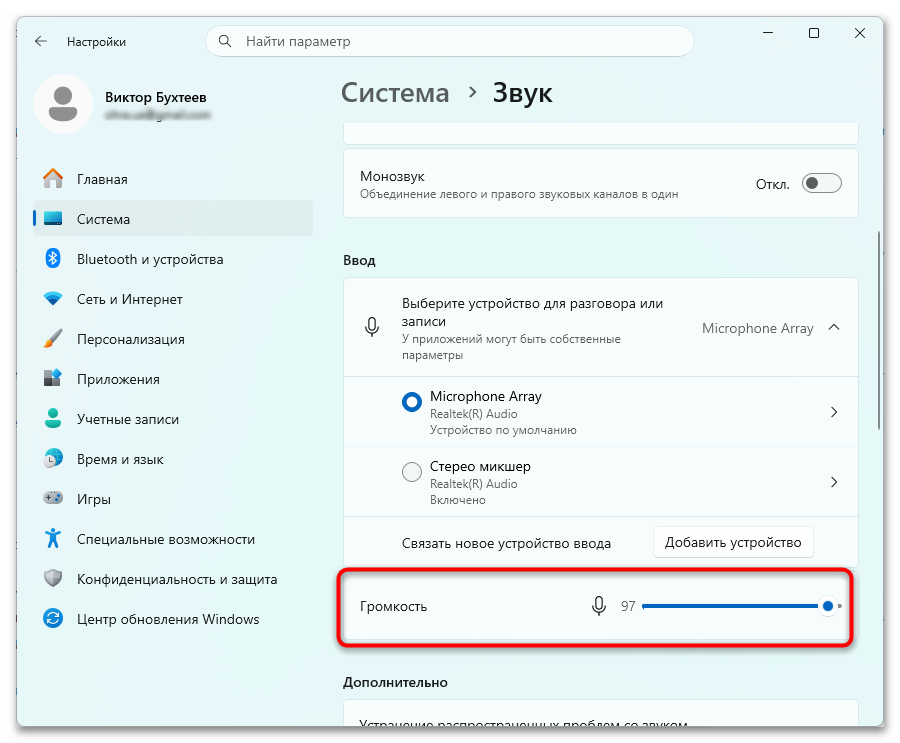
Task: Click the Время и язык globe-clock icon
Action: tap(53, 459)
